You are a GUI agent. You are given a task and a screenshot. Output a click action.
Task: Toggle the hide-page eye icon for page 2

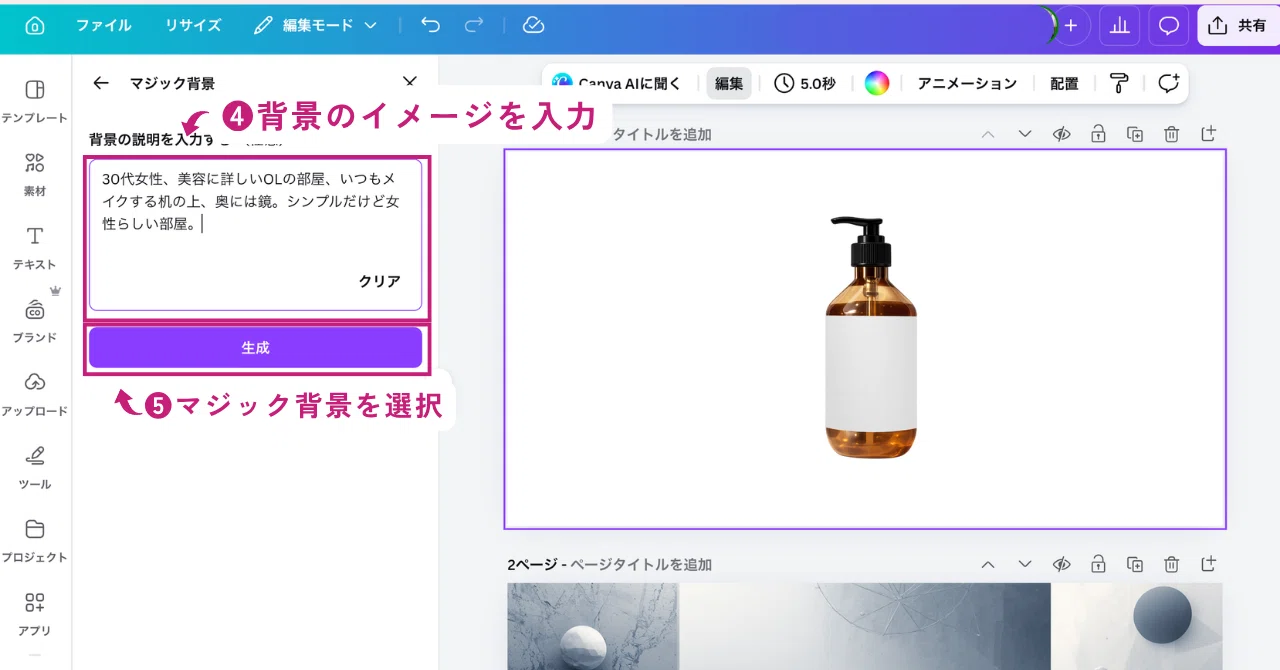1062,564
